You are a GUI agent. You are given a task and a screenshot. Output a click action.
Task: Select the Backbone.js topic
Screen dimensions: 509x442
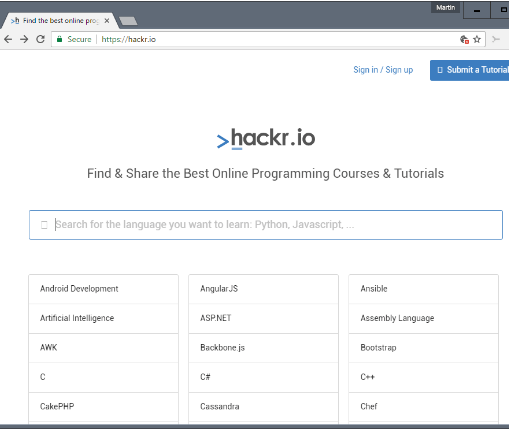[x=263, y=348]
